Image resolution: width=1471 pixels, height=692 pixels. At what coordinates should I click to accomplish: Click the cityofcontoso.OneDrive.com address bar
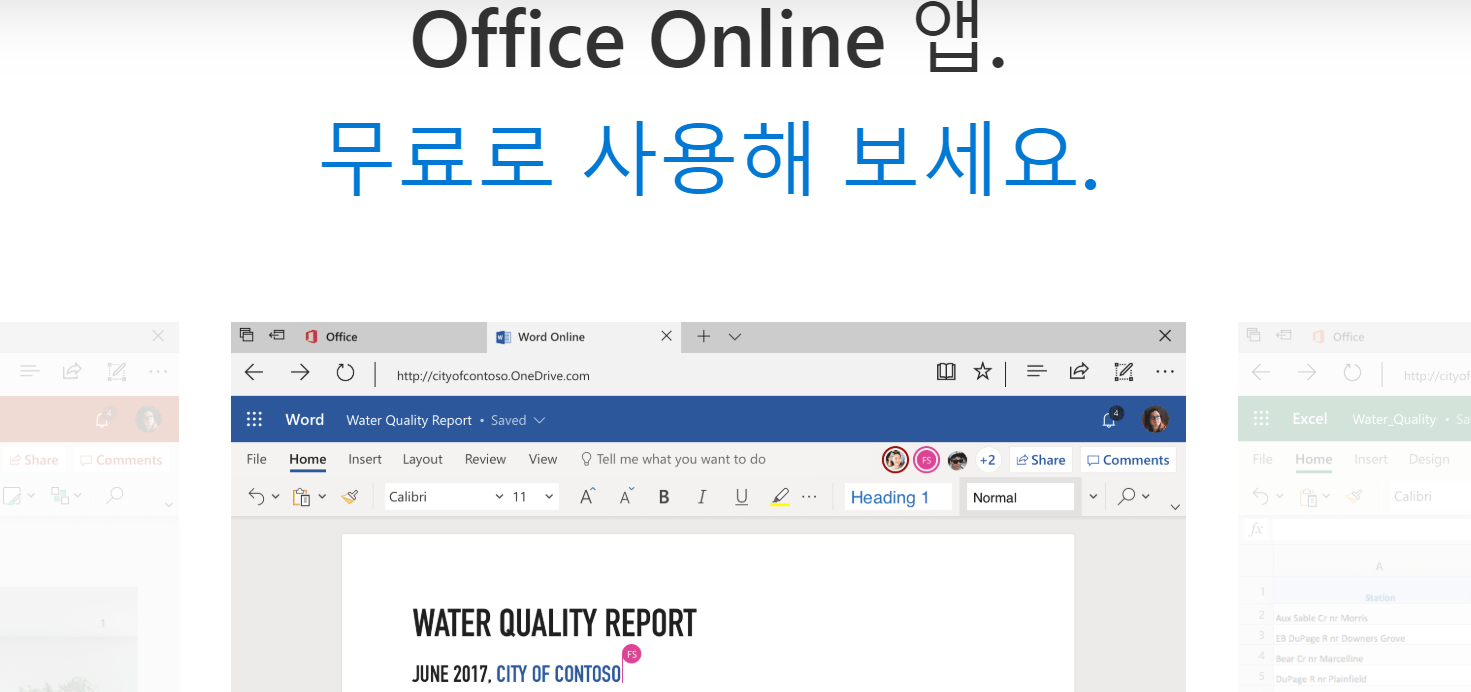tap(493, 376)
